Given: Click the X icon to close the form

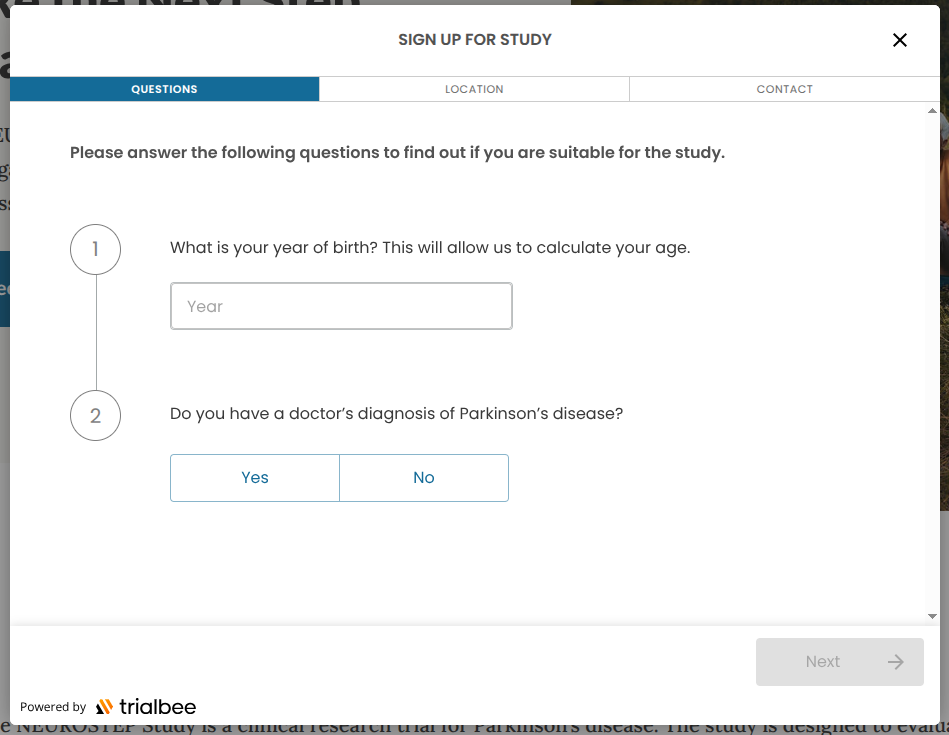Looking at the screenshot, I should coord(899,40).
